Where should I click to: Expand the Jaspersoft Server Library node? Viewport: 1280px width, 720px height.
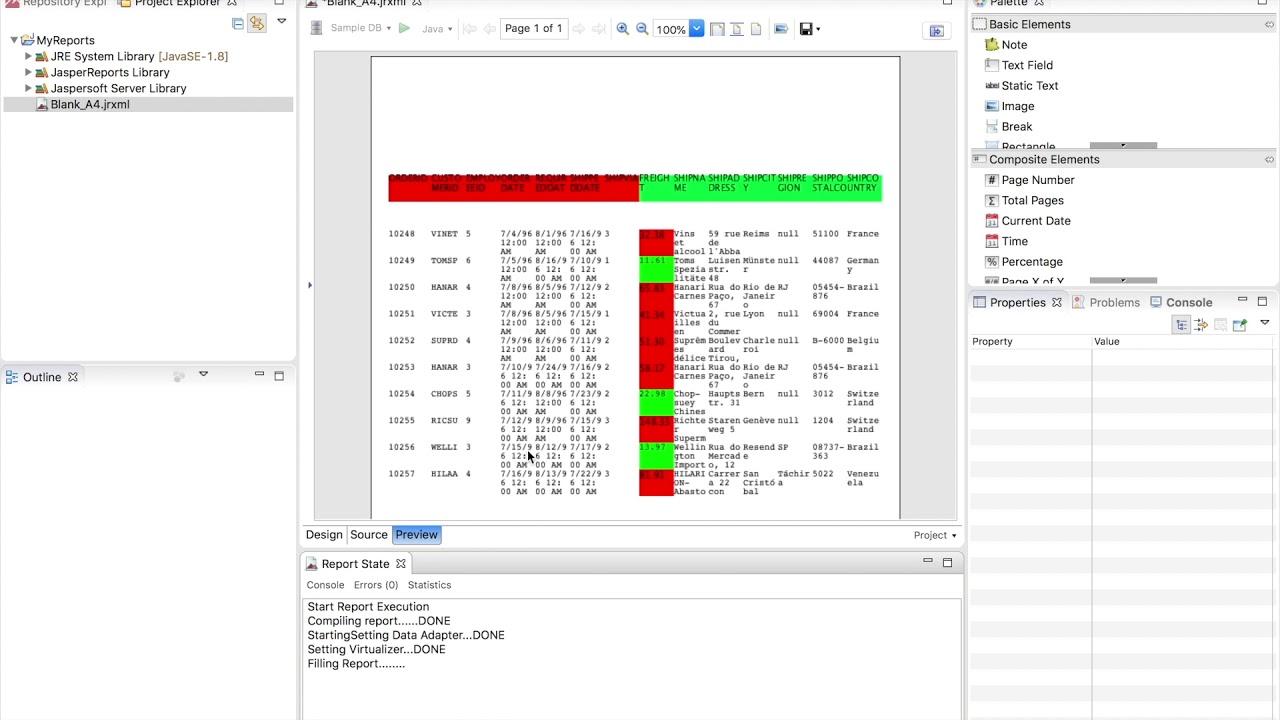(x=28, y=88)
